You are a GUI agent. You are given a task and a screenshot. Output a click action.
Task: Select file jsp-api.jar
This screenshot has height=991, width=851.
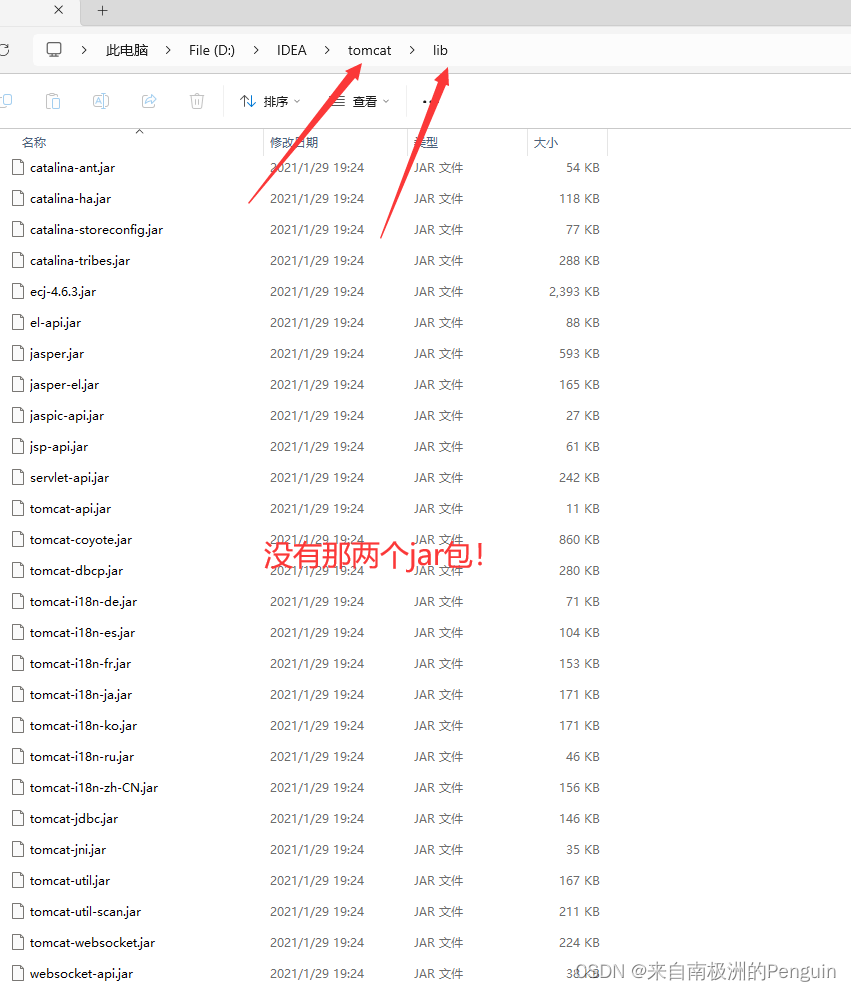click(x=59, y=446)
